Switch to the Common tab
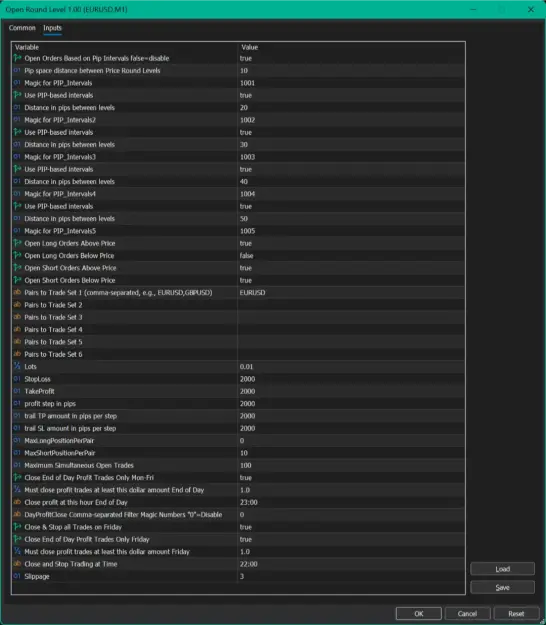This screenshot has height=625, width=546. (22, 28)
